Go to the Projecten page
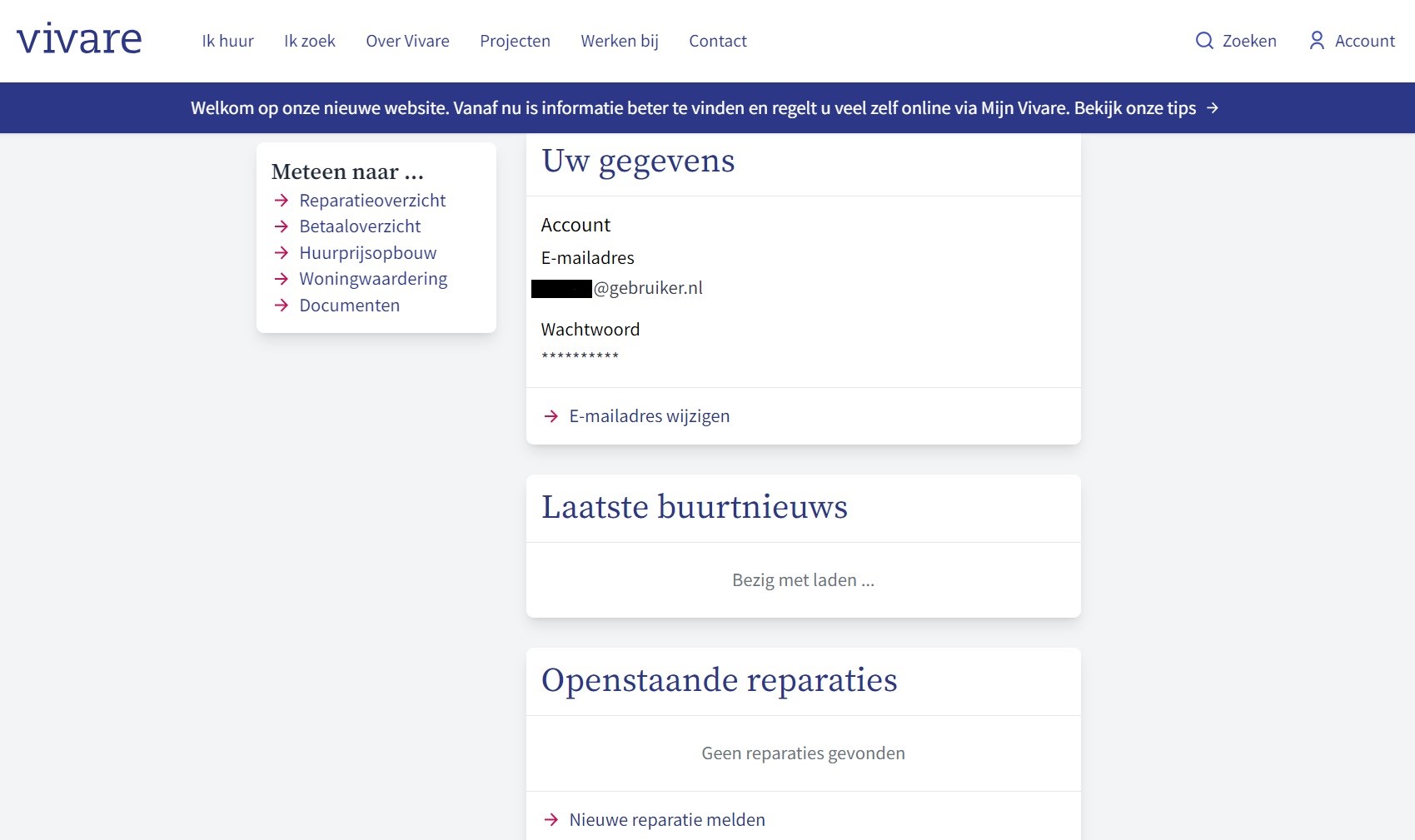Image resolution: width=1415 pixels, height=840 pixels. 515,41
